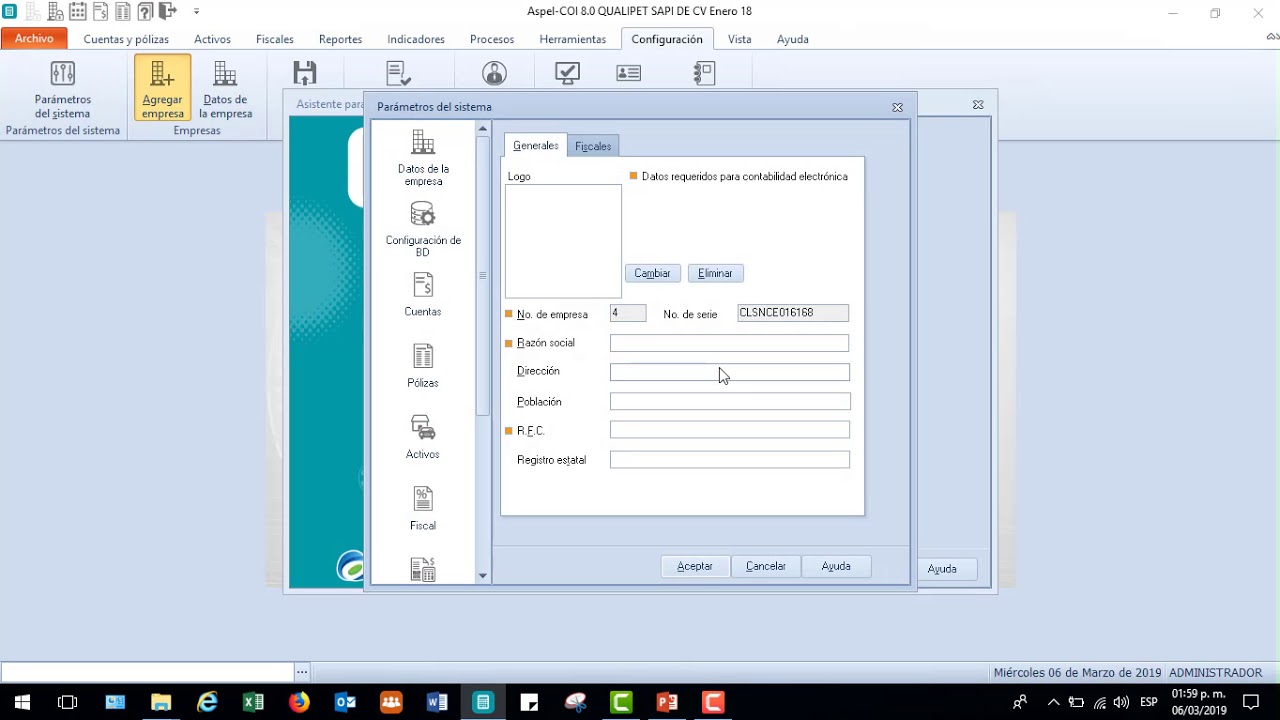Click the Población input field
The height and width of the screenshot is (720, 1280).
[x=730, y=401]
